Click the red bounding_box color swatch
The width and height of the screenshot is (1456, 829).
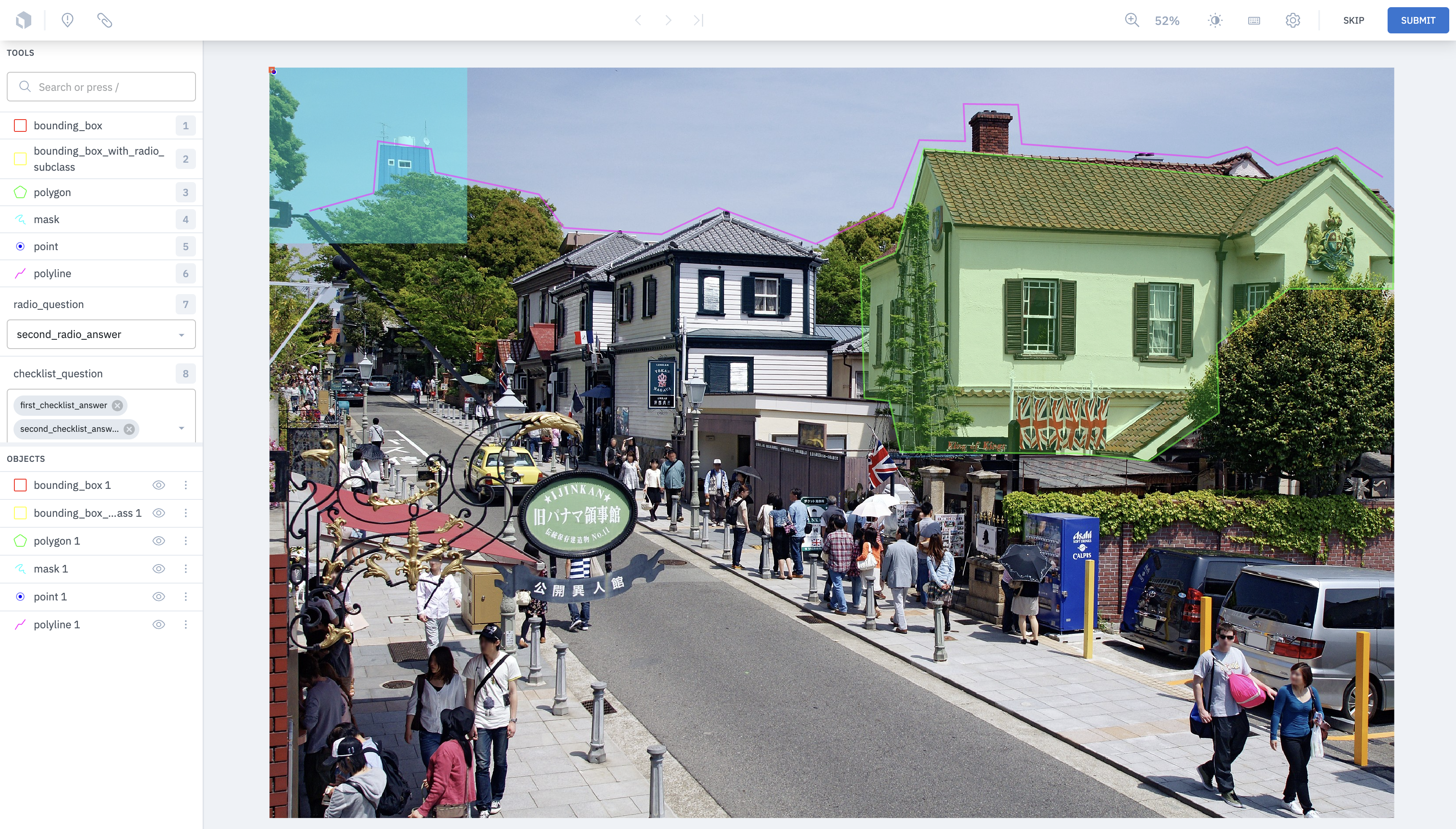[20, 125]
